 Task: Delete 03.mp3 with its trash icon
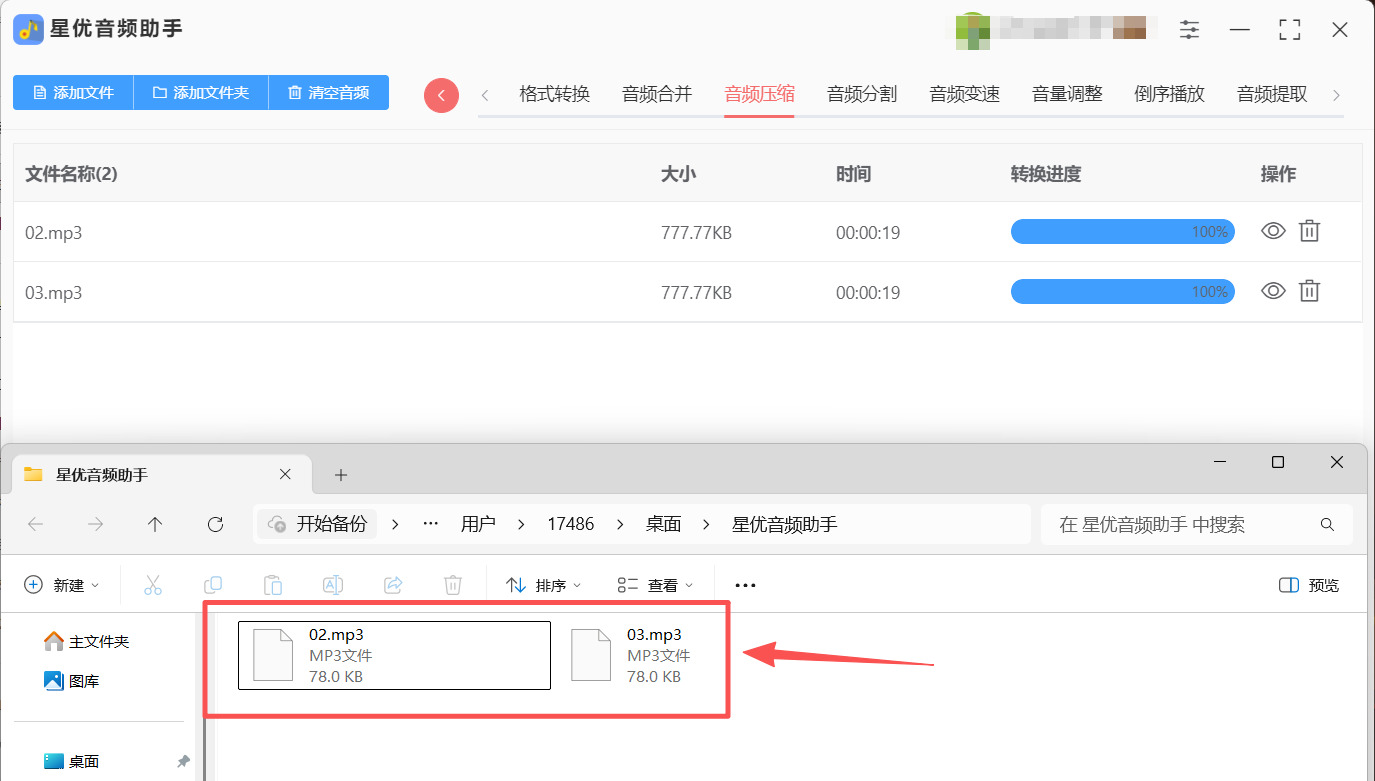tap(1309, 292)
